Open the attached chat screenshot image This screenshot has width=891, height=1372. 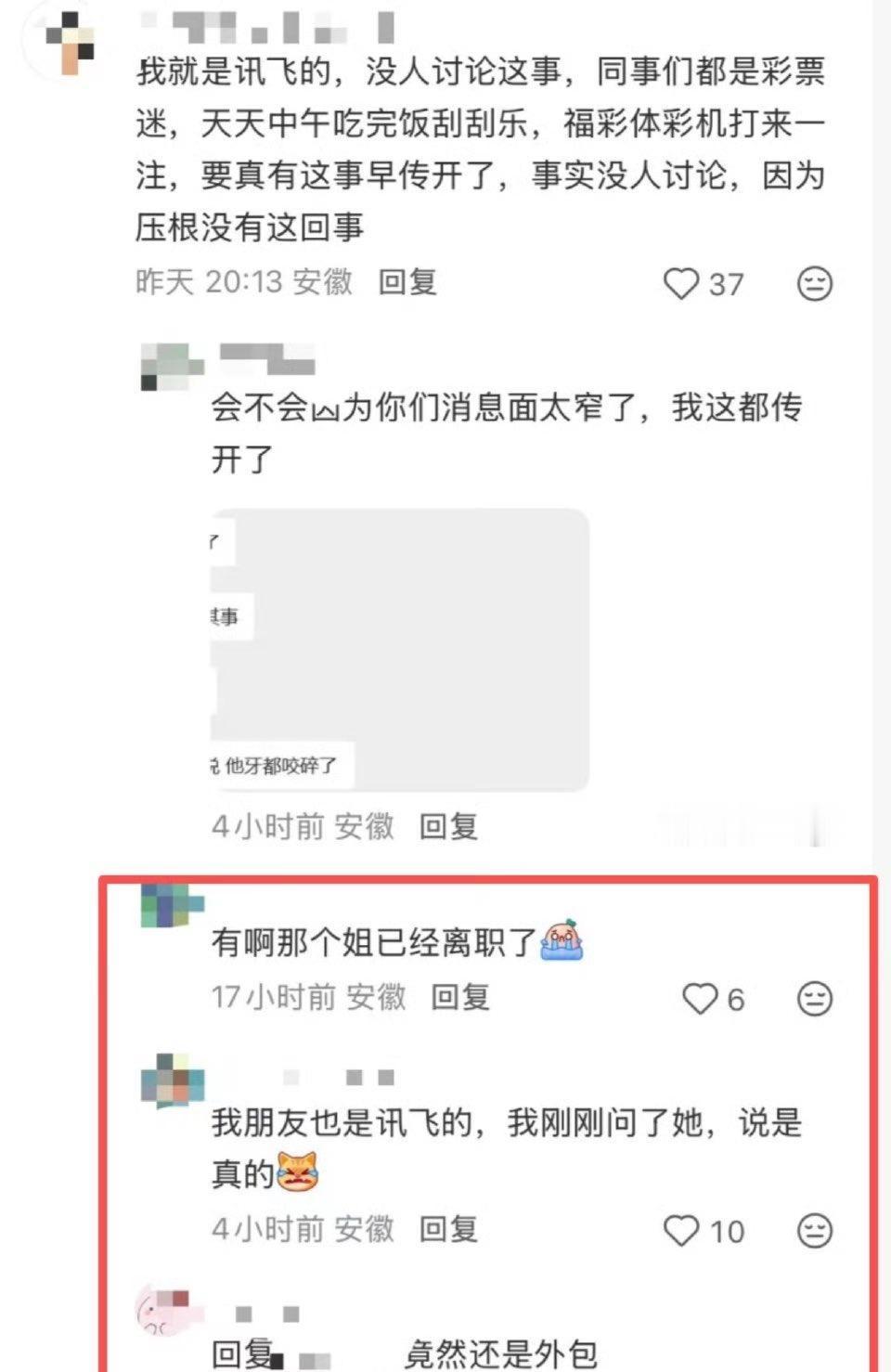tap(400, 650)
